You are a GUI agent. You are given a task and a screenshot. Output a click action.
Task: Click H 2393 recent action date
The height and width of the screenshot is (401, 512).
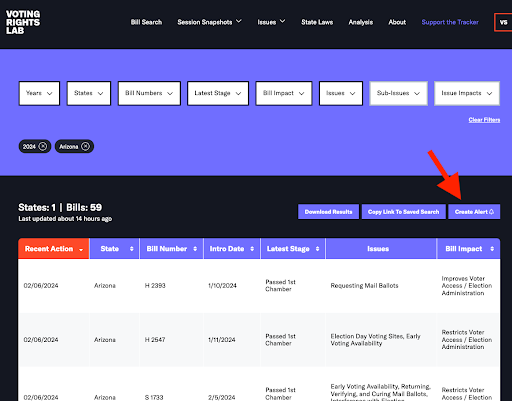coord(41,286)
